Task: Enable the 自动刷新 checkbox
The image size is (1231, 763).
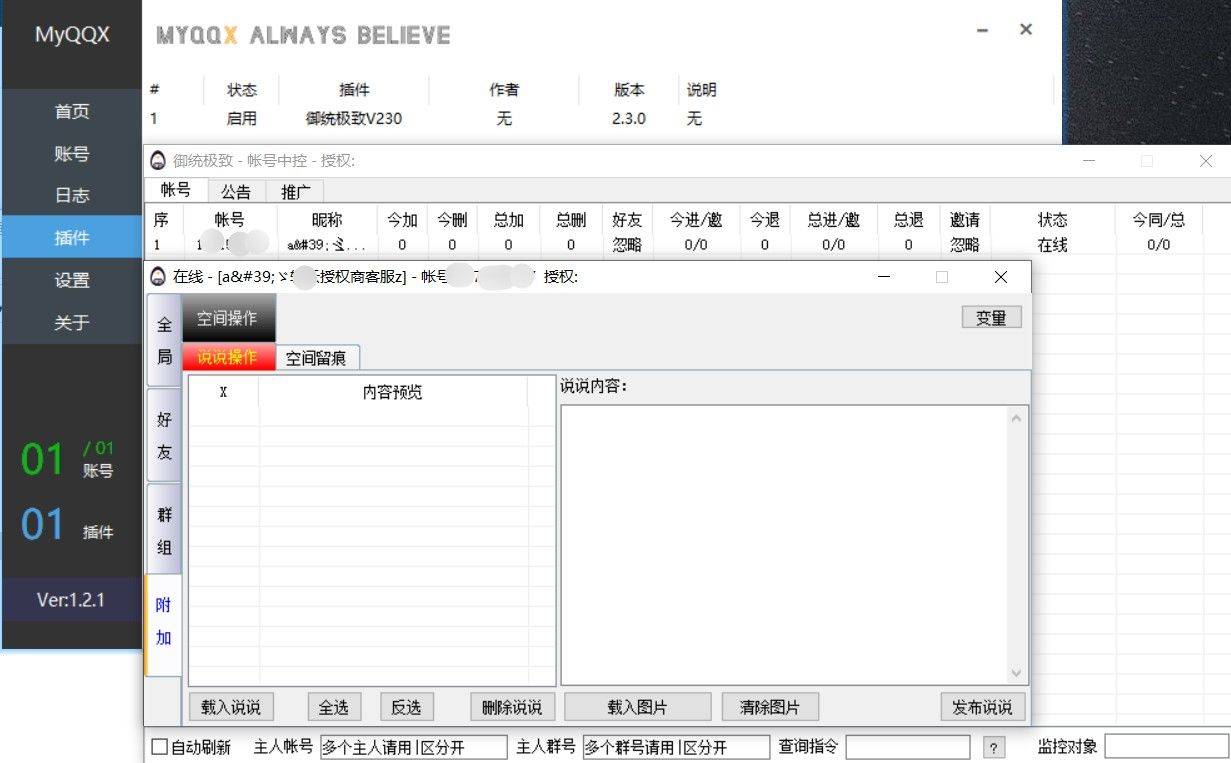Action: (160, 747)
